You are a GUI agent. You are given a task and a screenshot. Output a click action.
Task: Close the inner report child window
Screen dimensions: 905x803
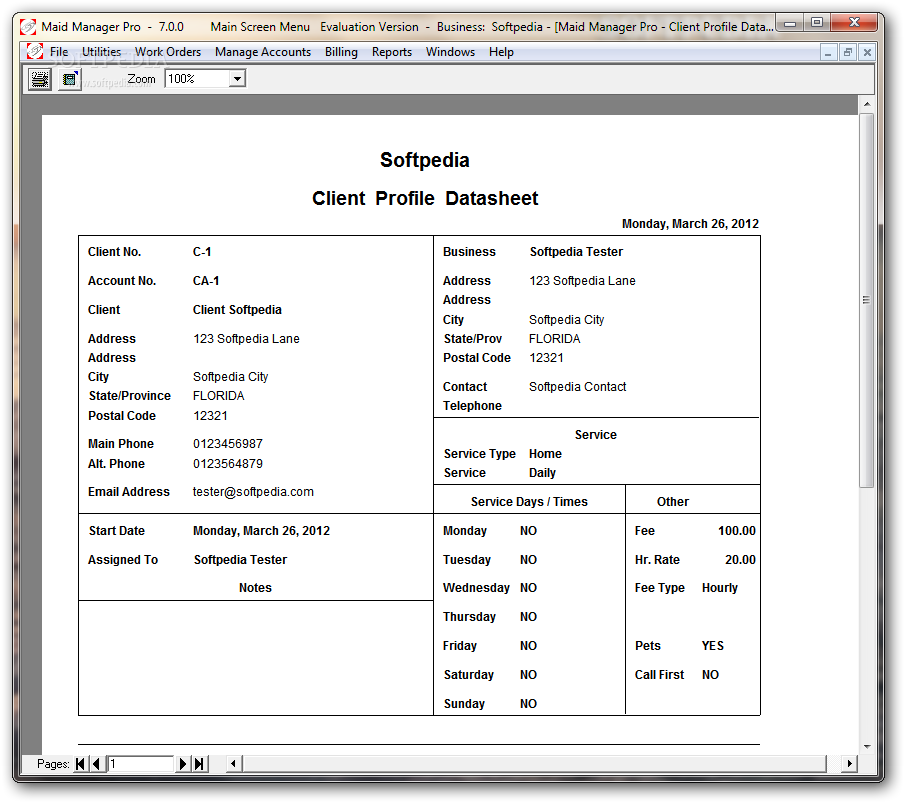click(867, 53)
